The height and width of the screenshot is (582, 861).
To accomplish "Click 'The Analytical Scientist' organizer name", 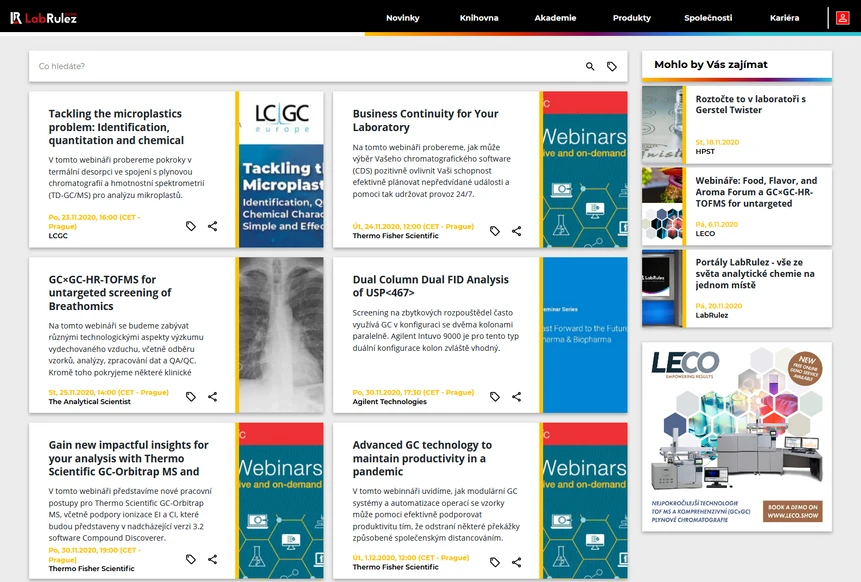I will coord(90,401).
